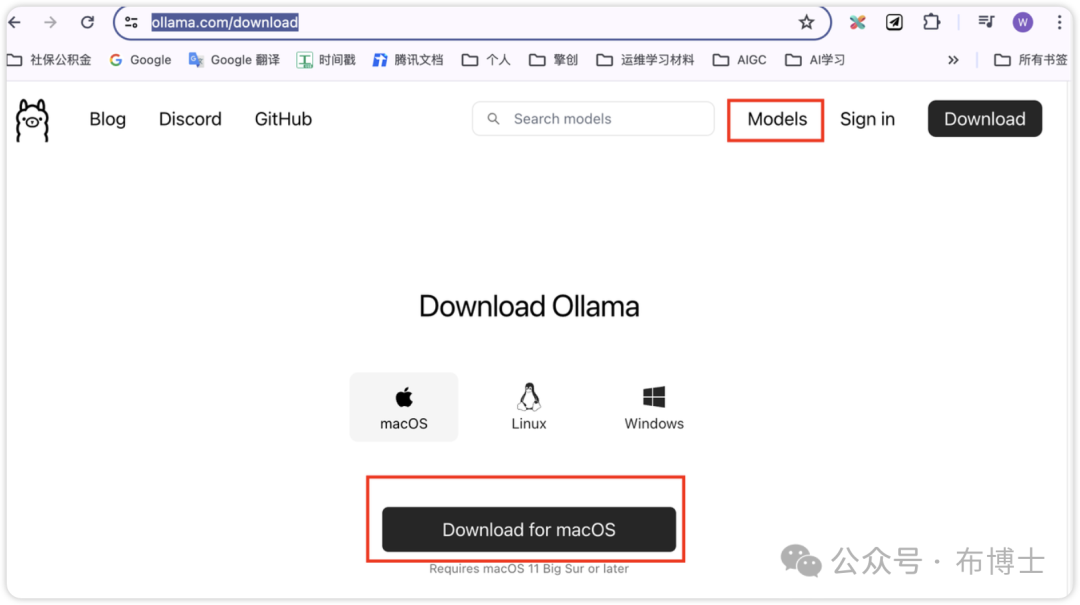Open the Models page
Screen dimensions: 1080x605
(777, 119)
